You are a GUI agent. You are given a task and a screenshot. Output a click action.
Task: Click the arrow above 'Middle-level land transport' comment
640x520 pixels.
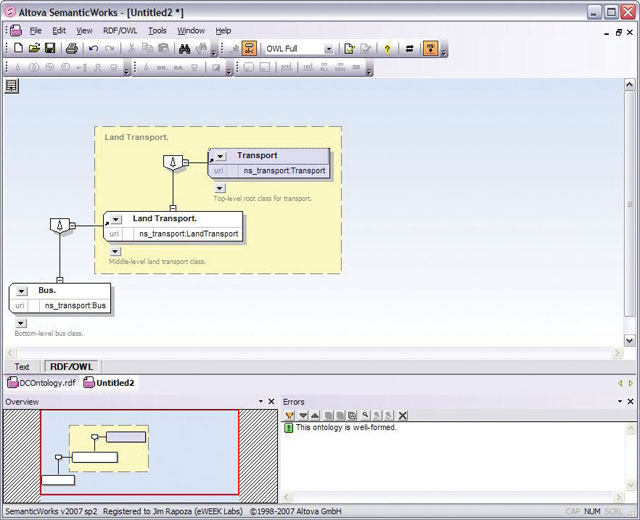click(x=116, y=251)
